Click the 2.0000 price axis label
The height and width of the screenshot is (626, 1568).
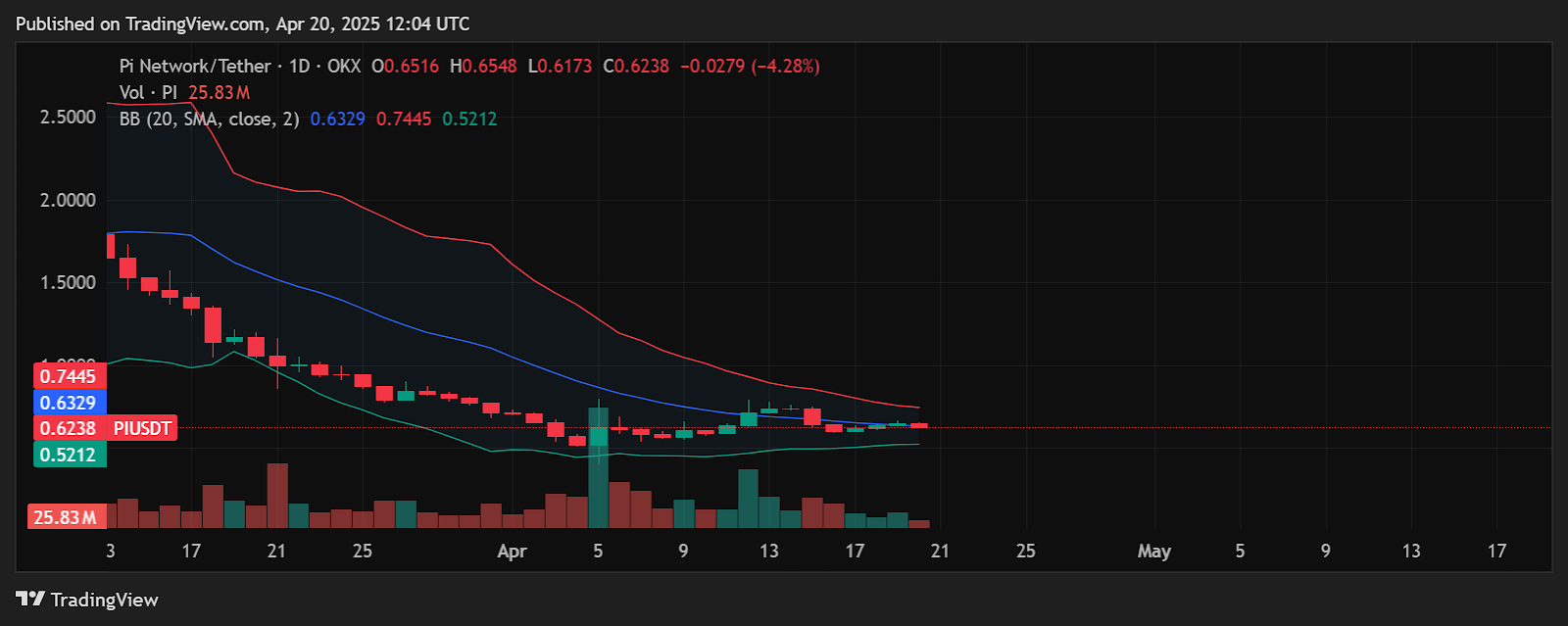[68, 200]
